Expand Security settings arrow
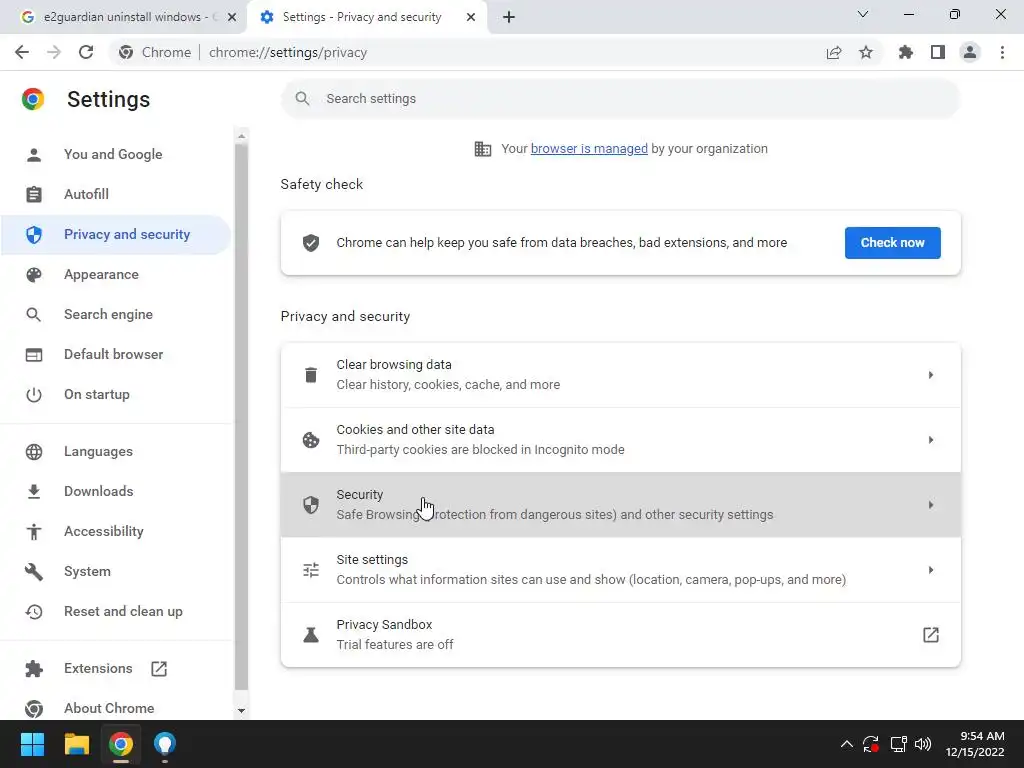 point(931,505)
